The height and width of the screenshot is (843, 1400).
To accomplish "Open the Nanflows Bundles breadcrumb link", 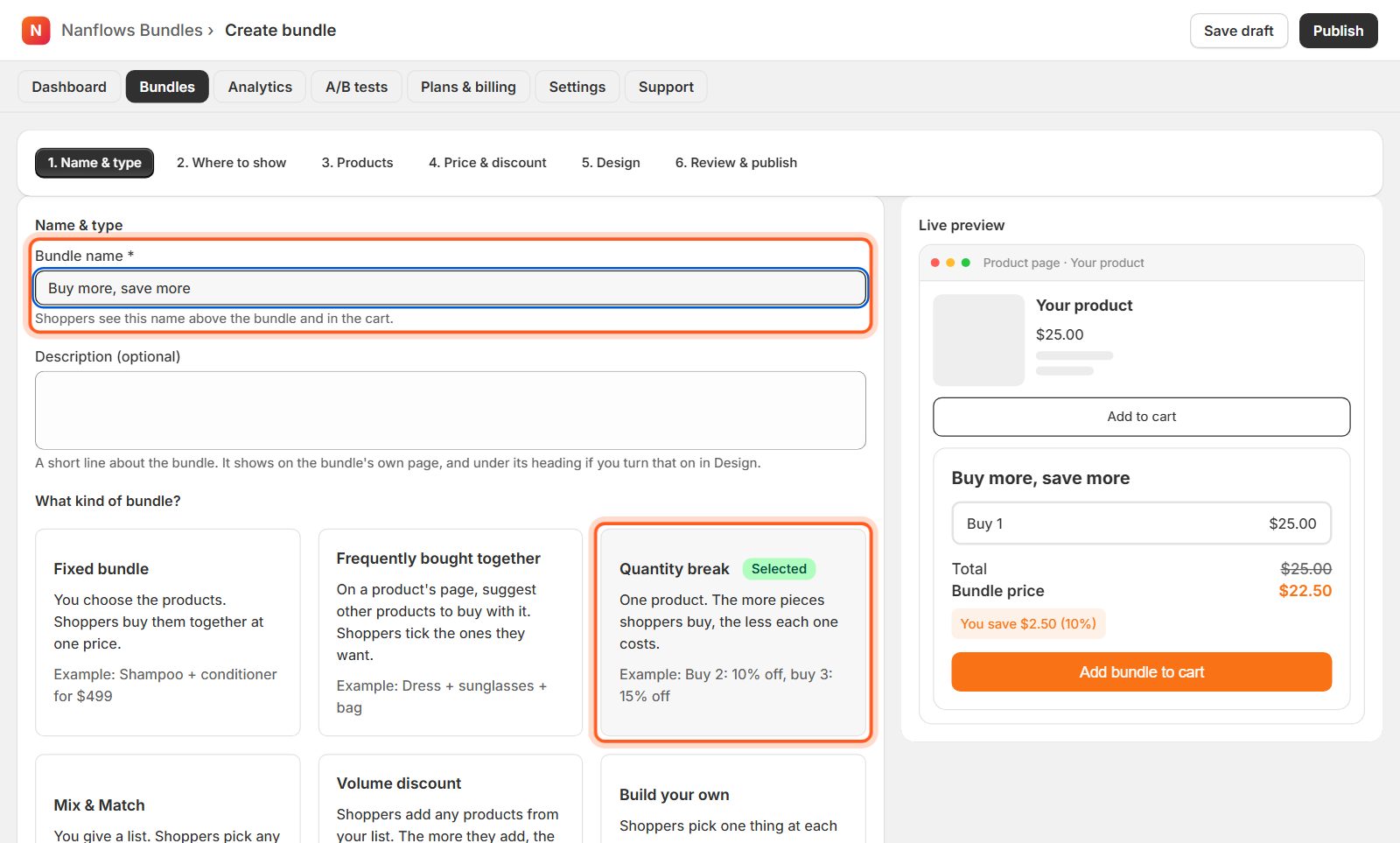I will (x=132, y=31).
